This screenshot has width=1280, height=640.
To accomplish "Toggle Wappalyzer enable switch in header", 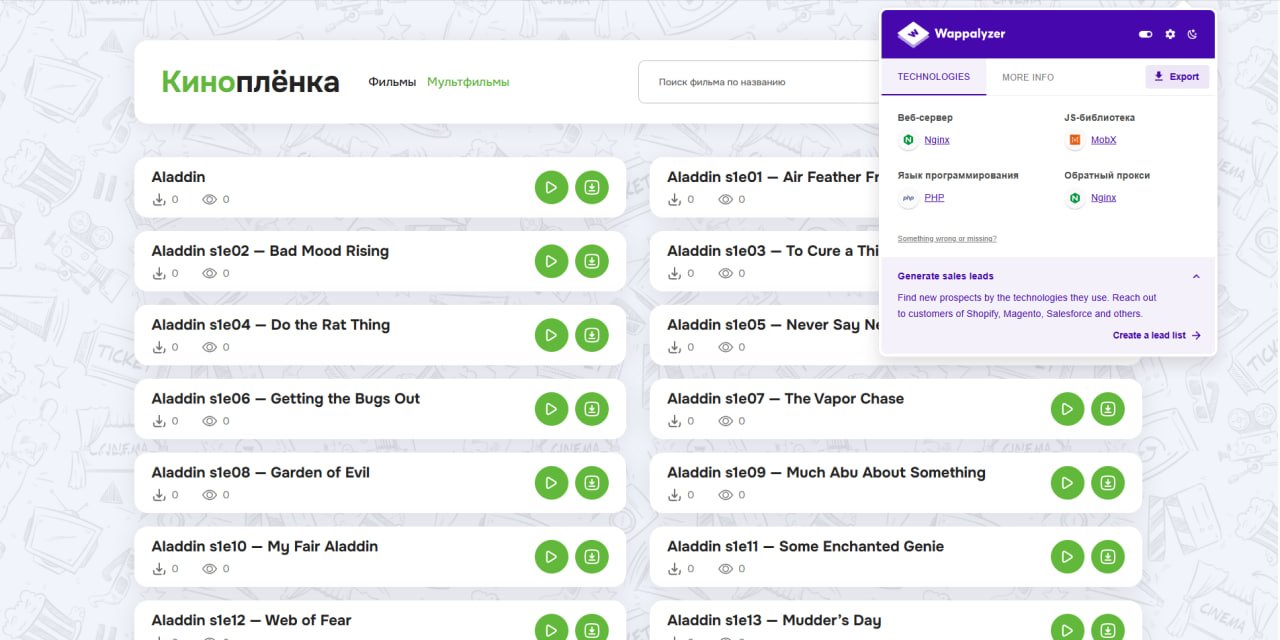I will 1146,34.
